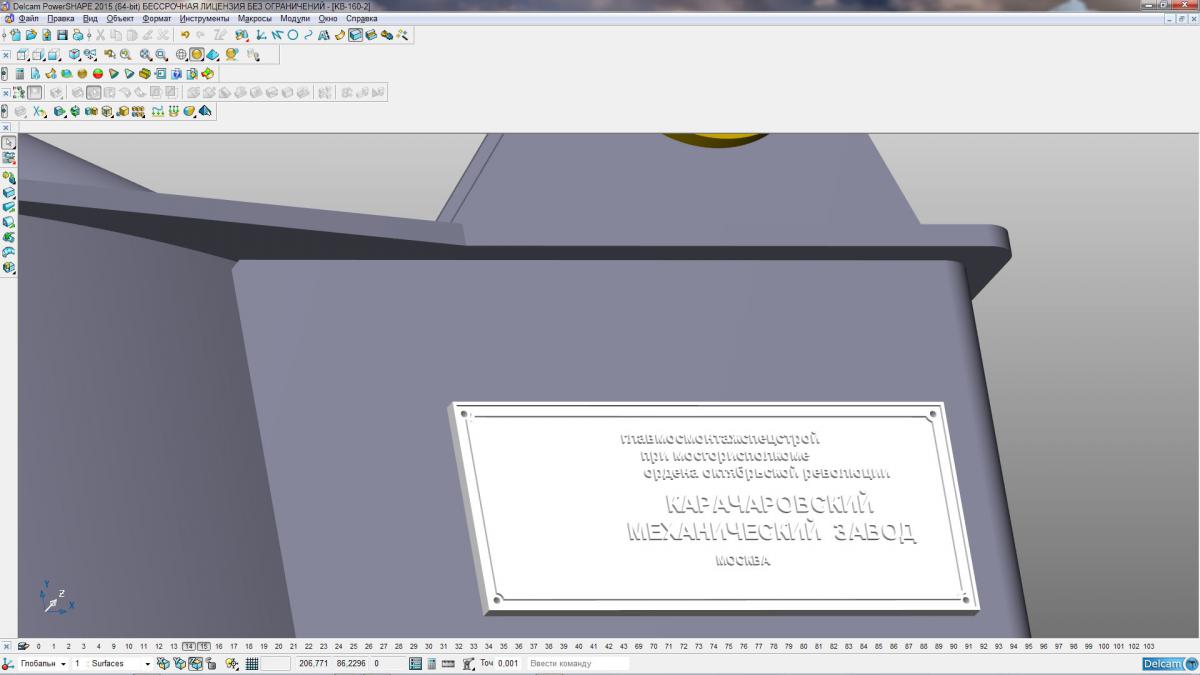1200x675 pixels.
Task: Select the Solid tool icon on main toolbar
Action: coord(355,35)
